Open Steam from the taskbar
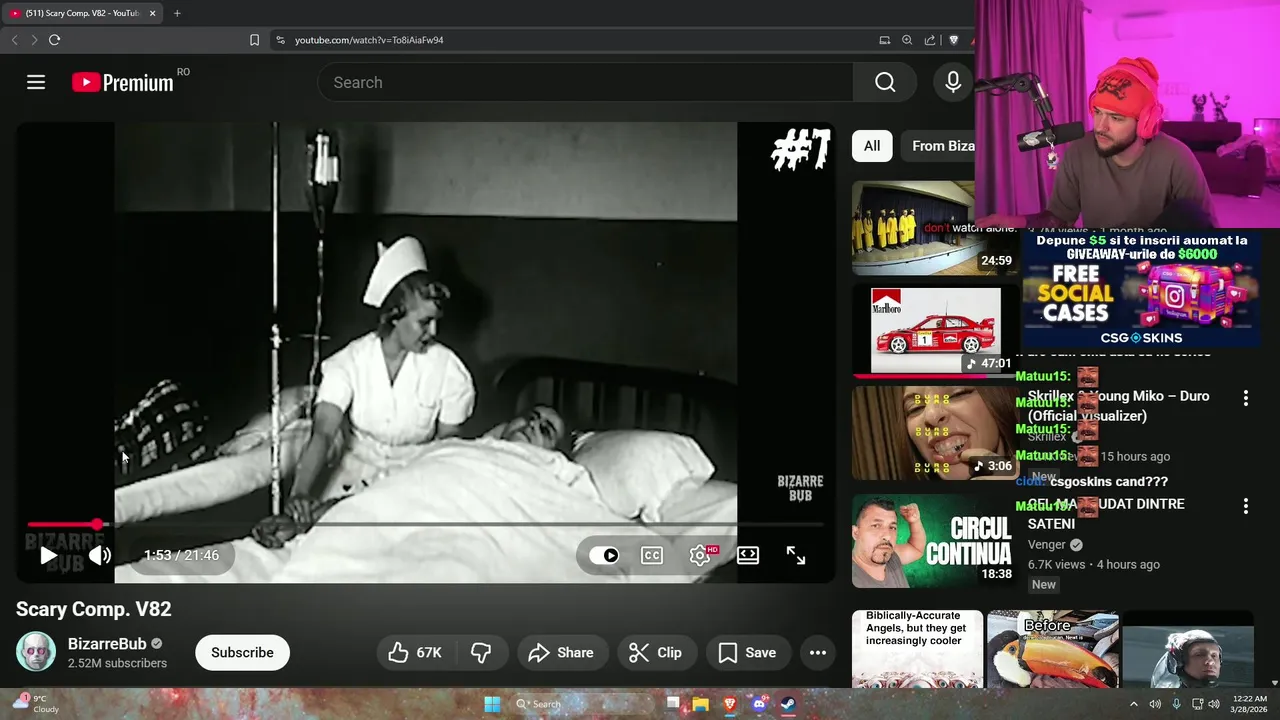The width and height of the screenshot is (1280, 720). tap(788, 704)
